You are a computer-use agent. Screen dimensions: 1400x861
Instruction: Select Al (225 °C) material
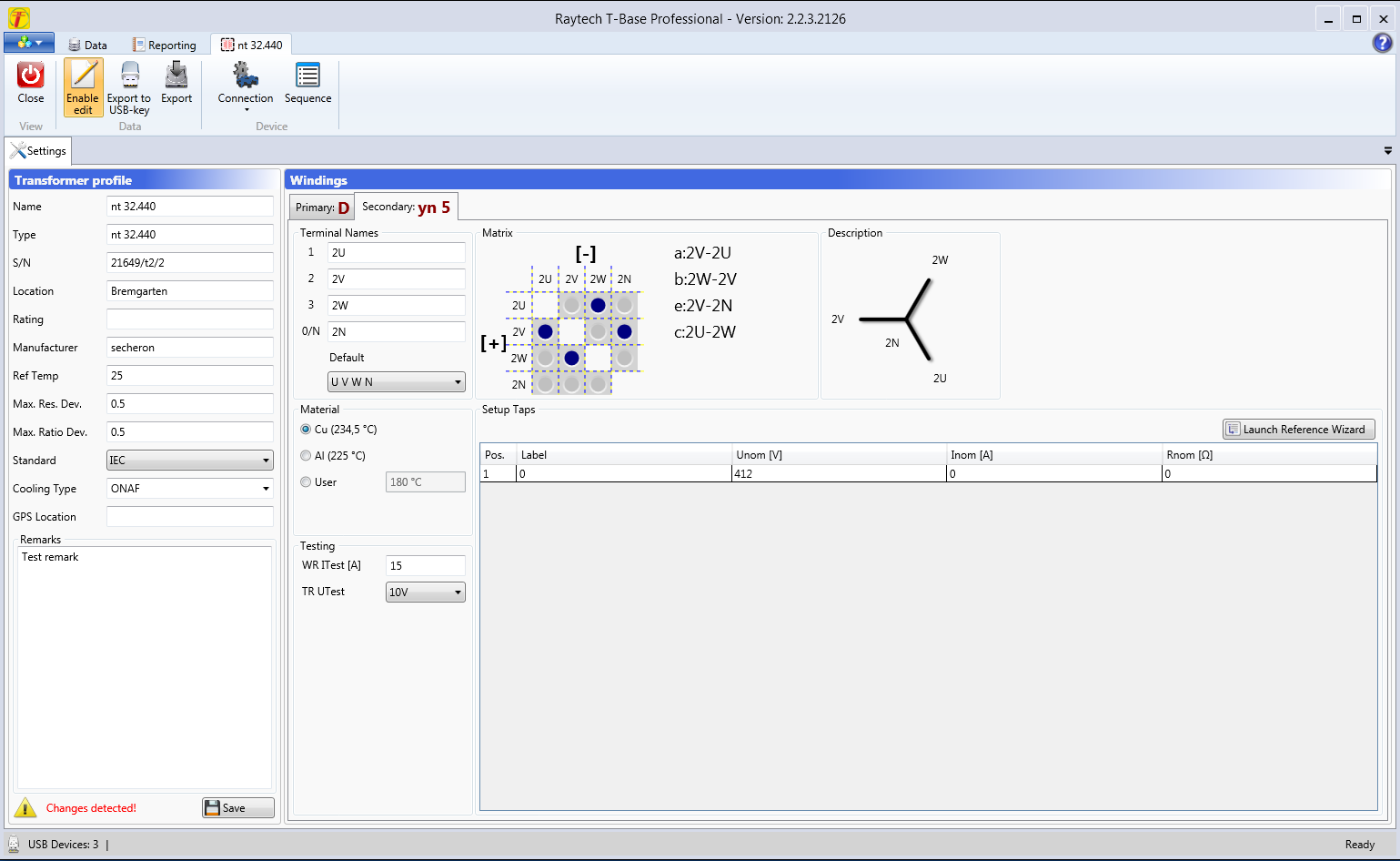(x=333, y=456)
